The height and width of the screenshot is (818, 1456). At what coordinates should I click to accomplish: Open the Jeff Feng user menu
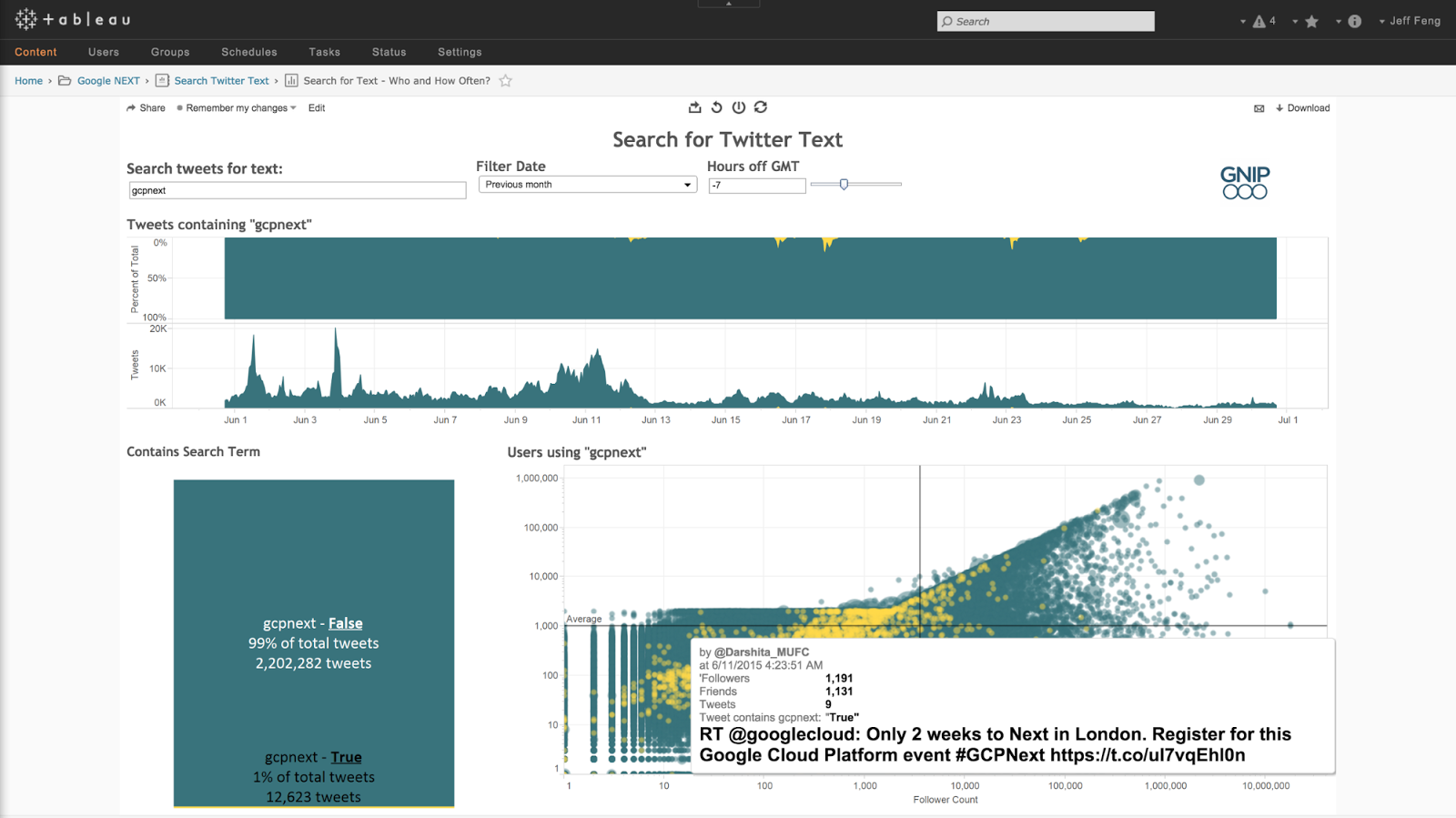click(x=1410, y=21)
